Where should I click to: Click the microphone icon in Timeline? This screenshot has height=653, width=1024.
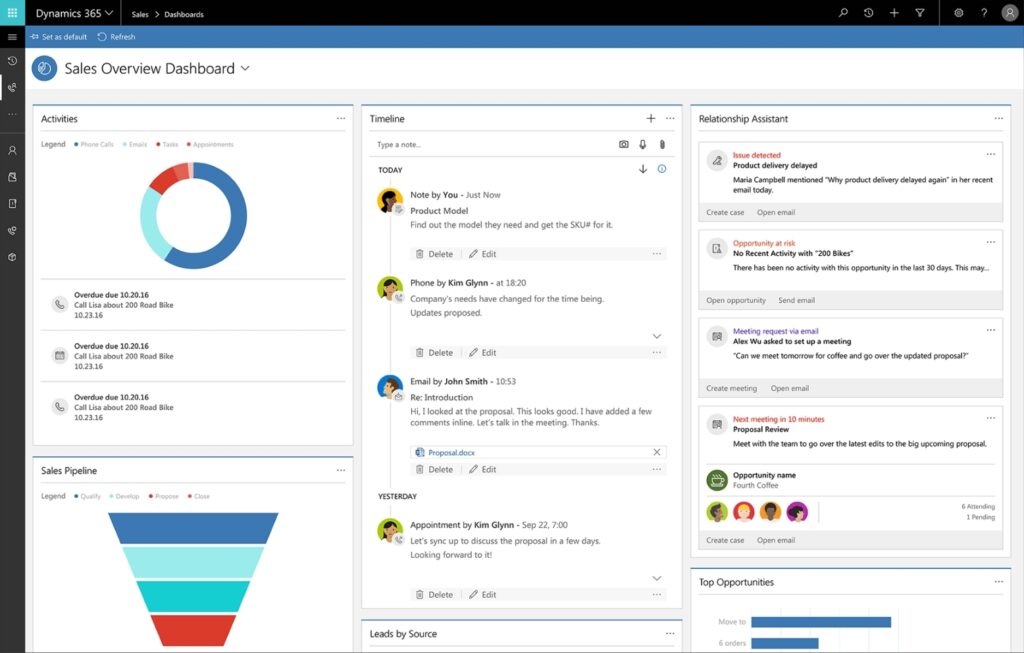[x=643, y=145]
